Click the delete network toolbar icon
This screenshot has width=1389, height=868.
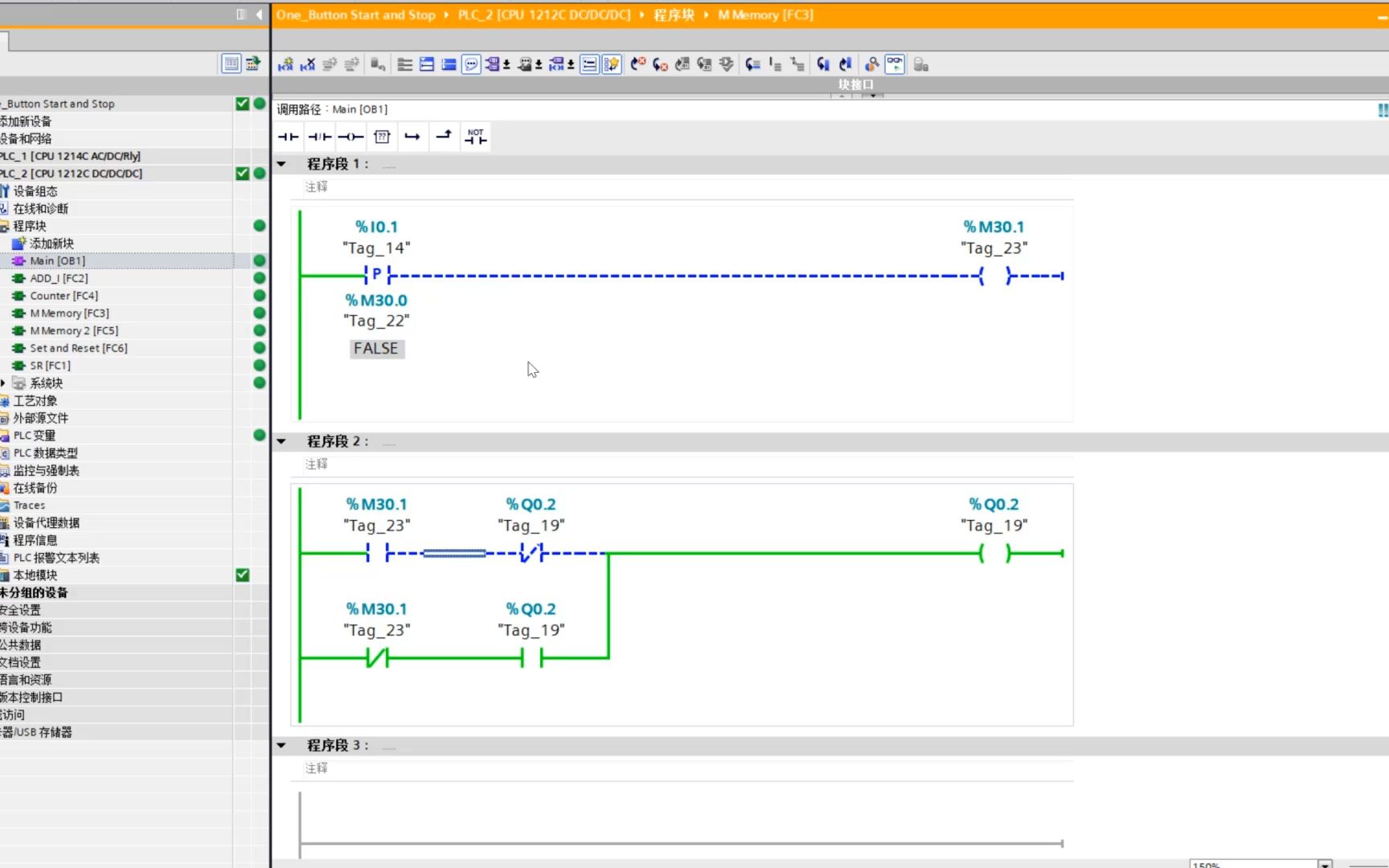click(x=307, y=64)
